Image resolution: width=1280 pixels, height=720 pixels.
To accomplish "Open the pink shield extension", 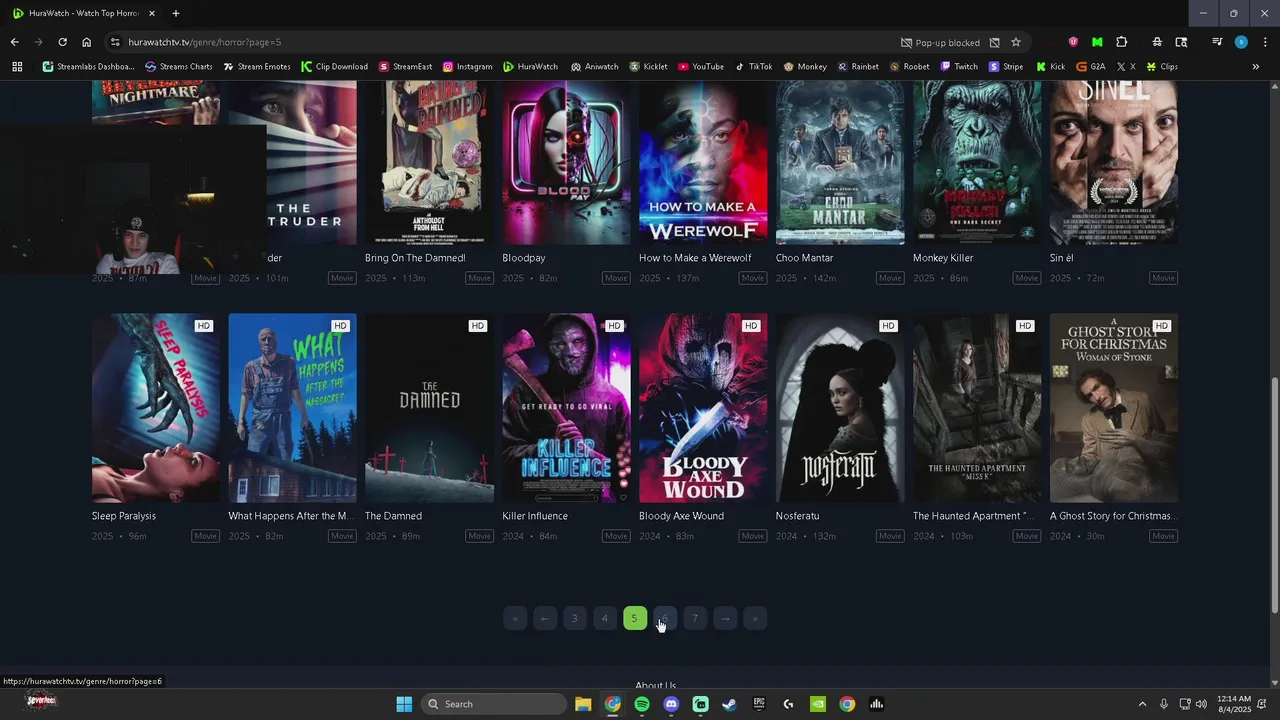I will point(1073,42).
